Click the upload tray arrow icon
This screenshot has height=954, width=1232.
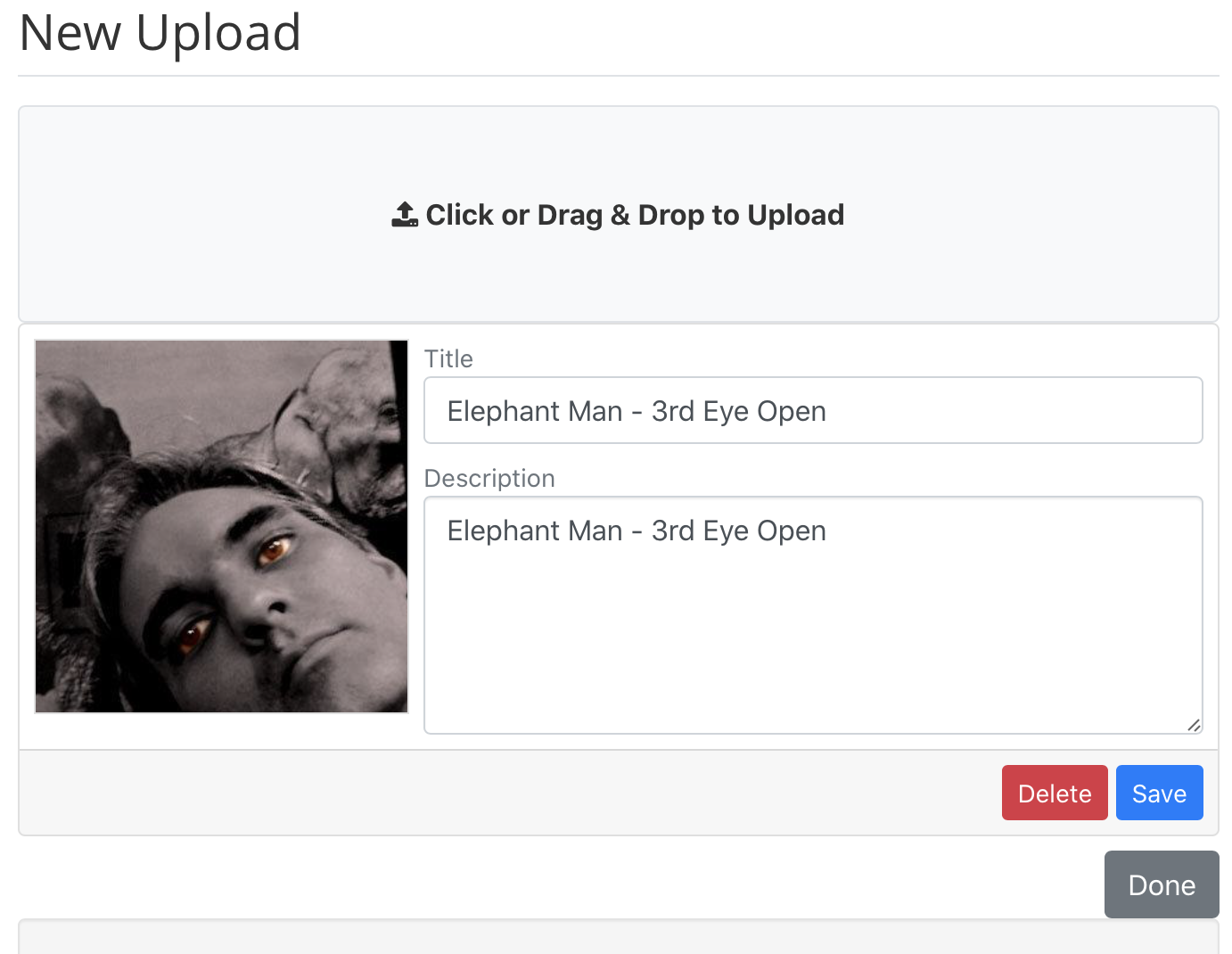[405, 215]
